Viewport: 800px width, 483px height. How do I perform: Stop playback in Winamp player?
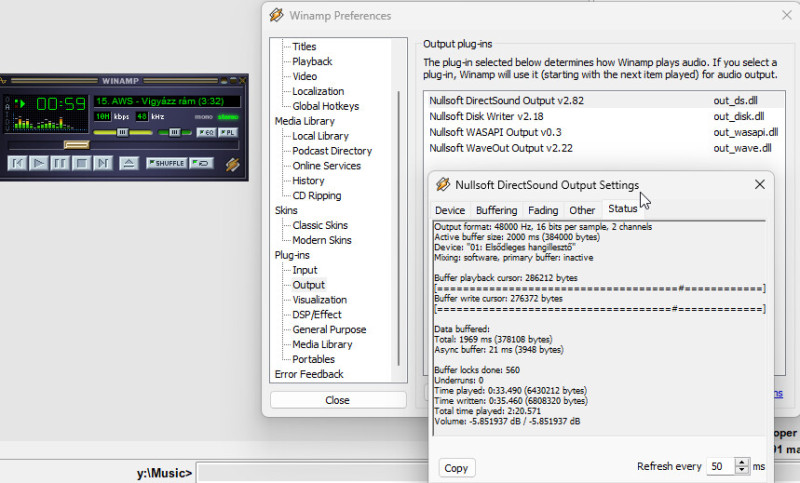click(81, 163)
